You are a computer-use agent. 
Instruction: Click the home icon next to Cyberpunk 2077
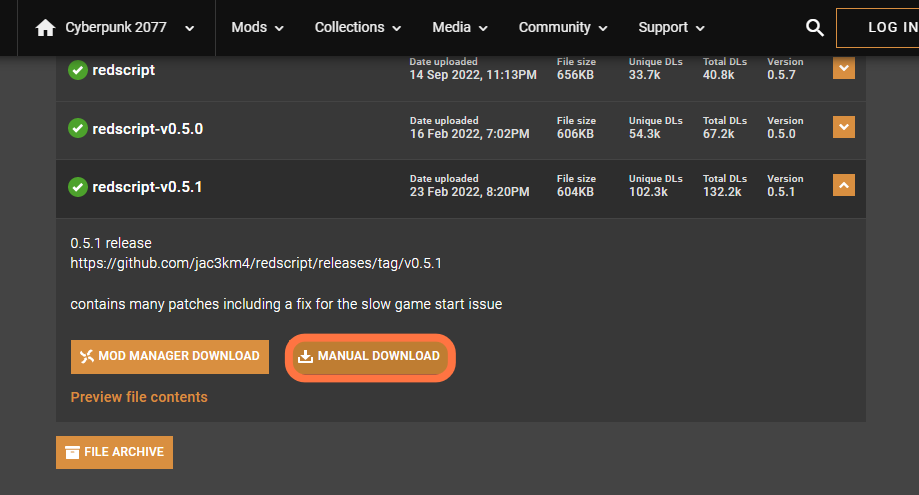click(45, 28)
